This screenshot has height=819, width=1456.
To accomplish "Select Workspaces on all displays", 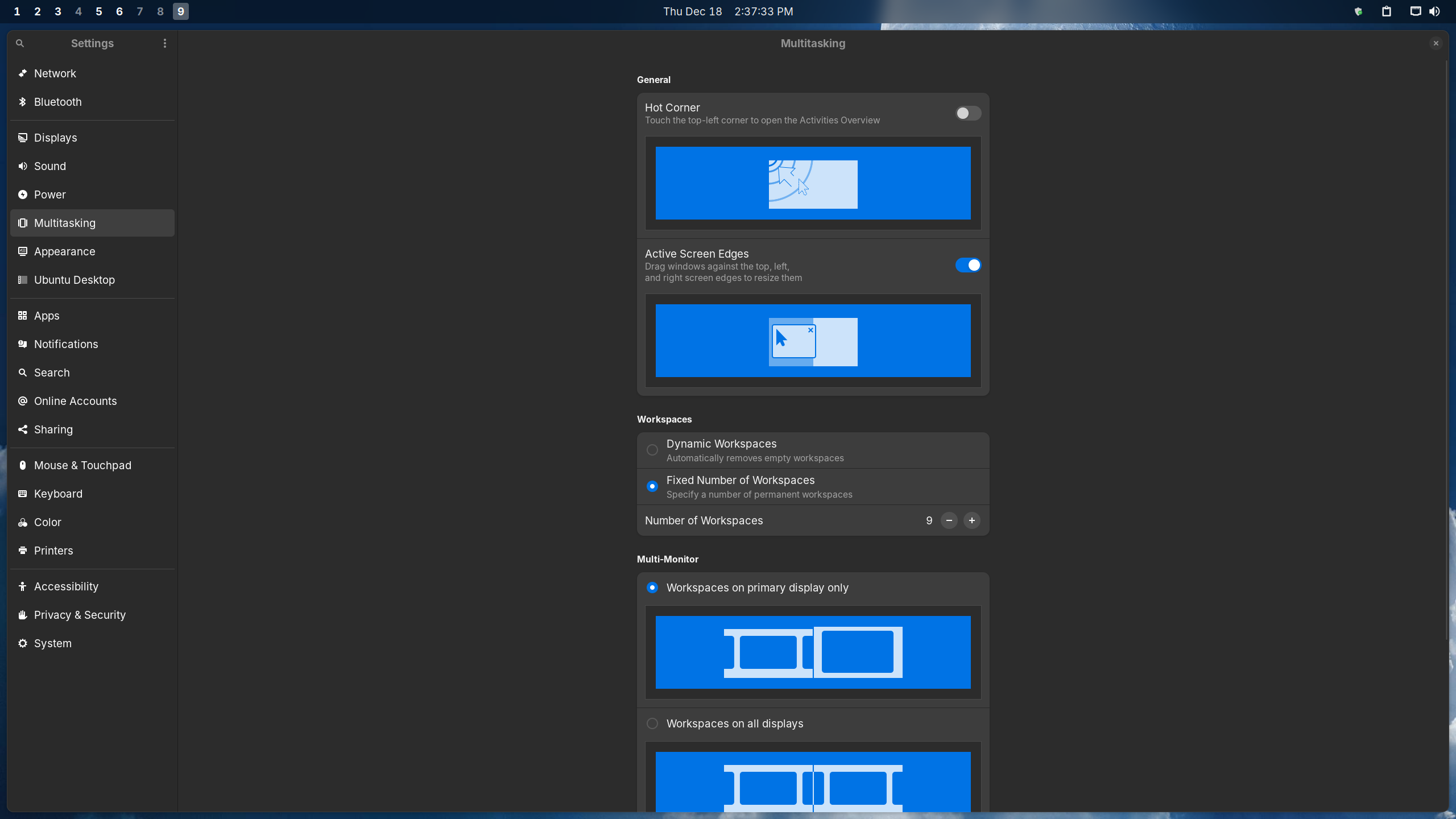I will click(x=652, y=723).
